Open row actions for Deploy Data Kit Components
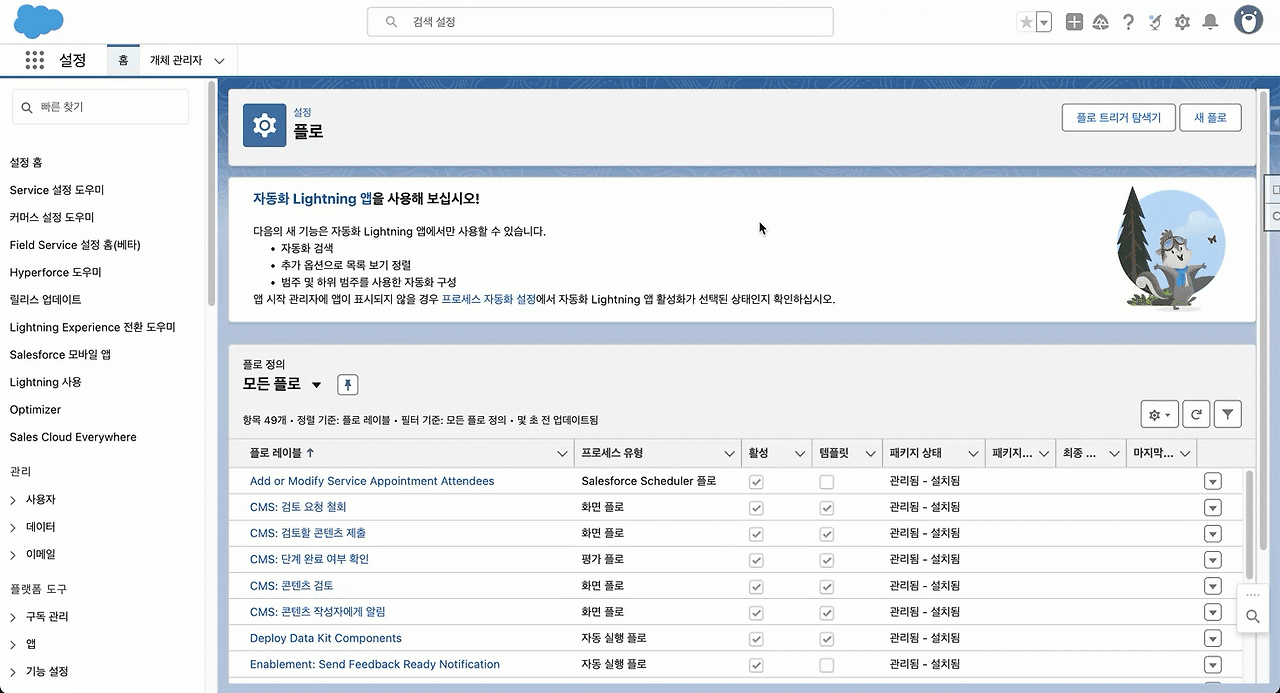1280x693 pixels. tap(1213, 639)
